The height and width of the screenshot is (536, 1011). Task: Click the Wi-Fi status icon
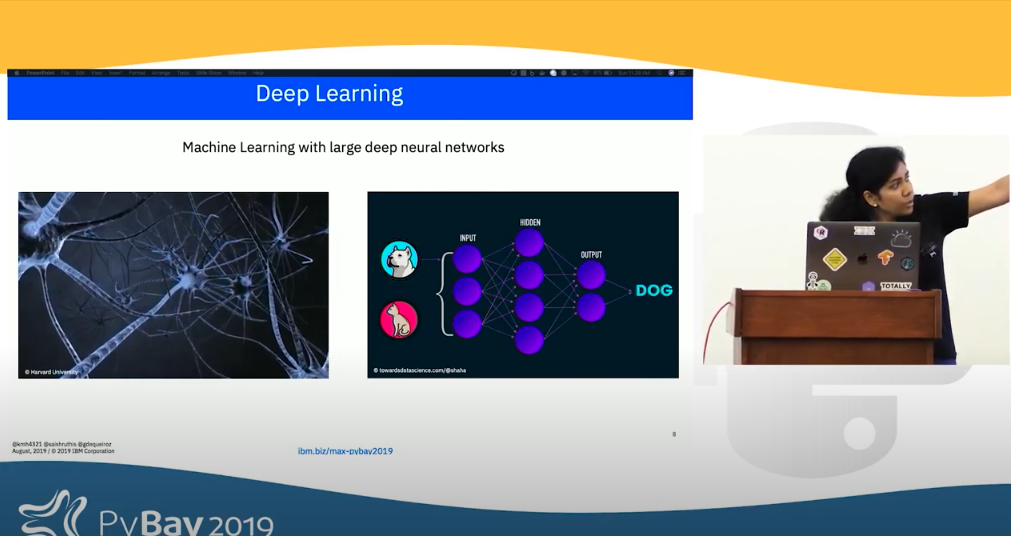(586, 73)
